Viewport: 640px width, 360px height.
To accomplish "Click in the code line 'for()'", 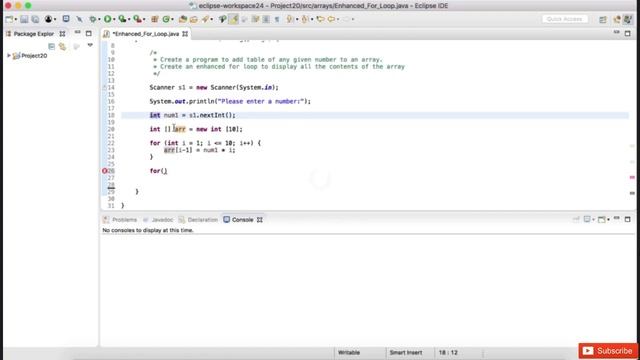I will click(x=158, y=171).
